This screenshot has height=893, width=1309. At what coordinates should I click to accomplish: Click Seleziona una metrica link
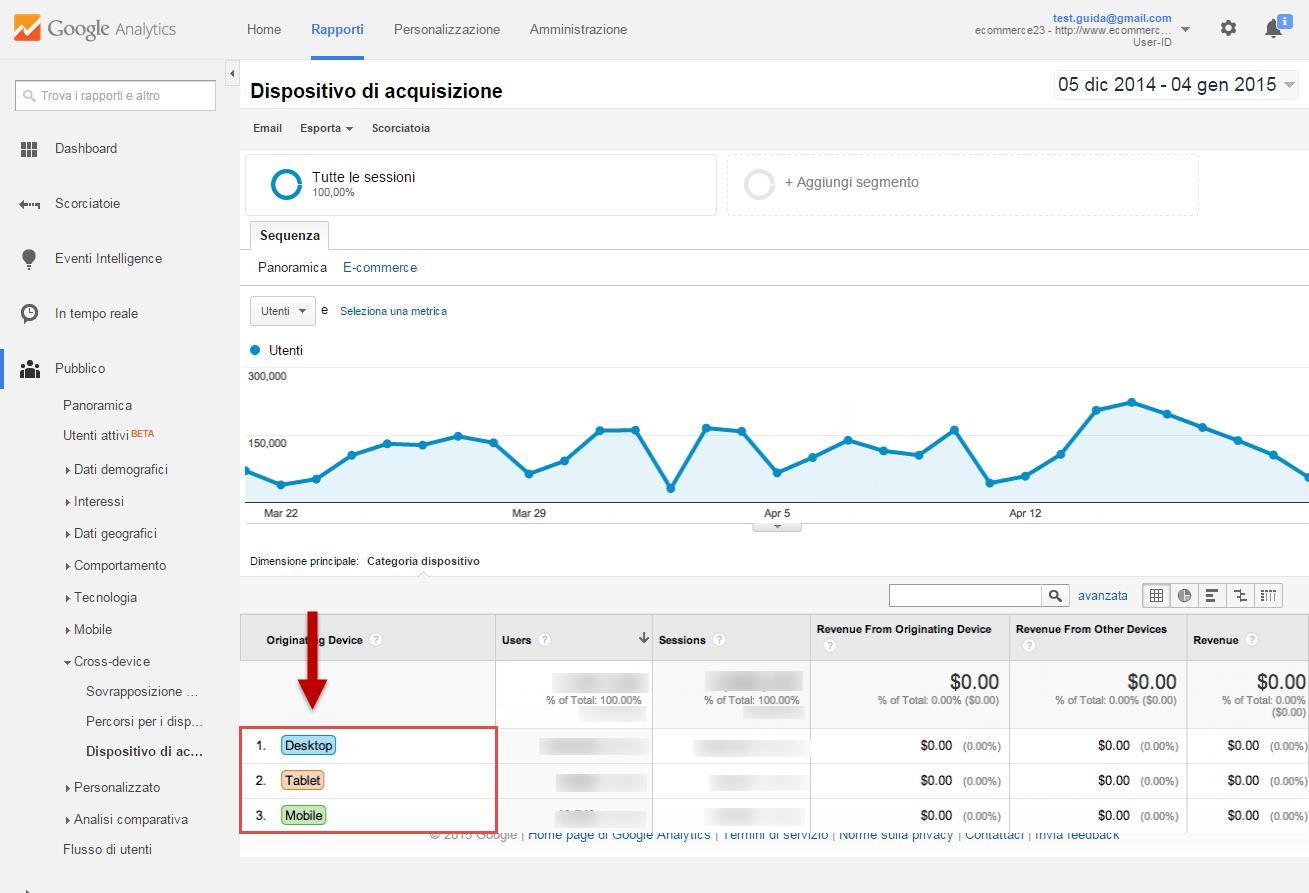coord(393,311)
